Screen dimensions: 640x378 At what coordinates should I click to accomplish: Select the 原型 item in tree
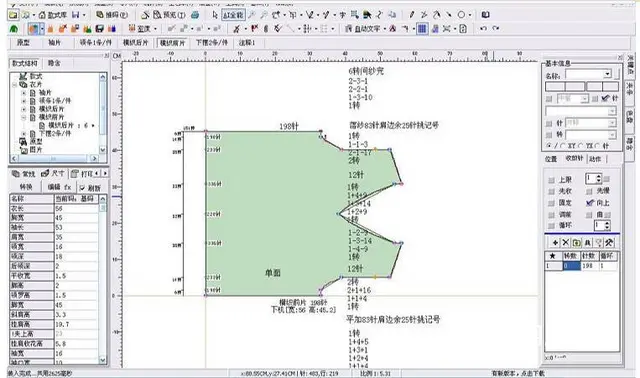(x=36, y=141)
